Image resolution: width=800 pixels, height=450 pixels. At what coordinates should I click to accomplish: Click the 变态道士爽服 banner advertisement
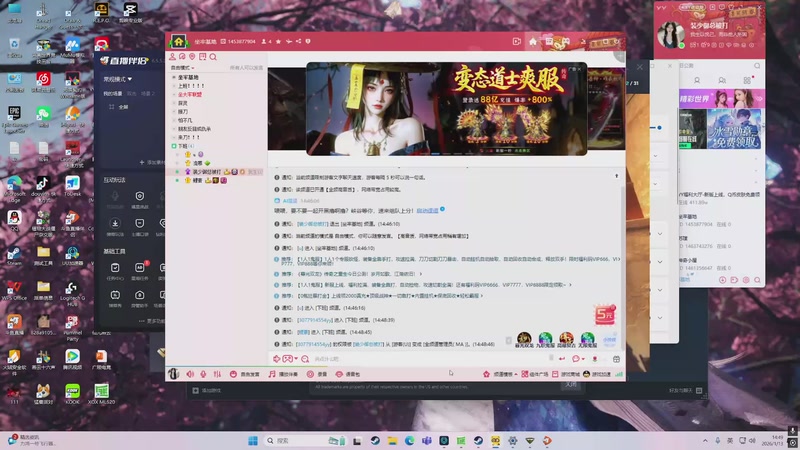[x=446, y=109]
